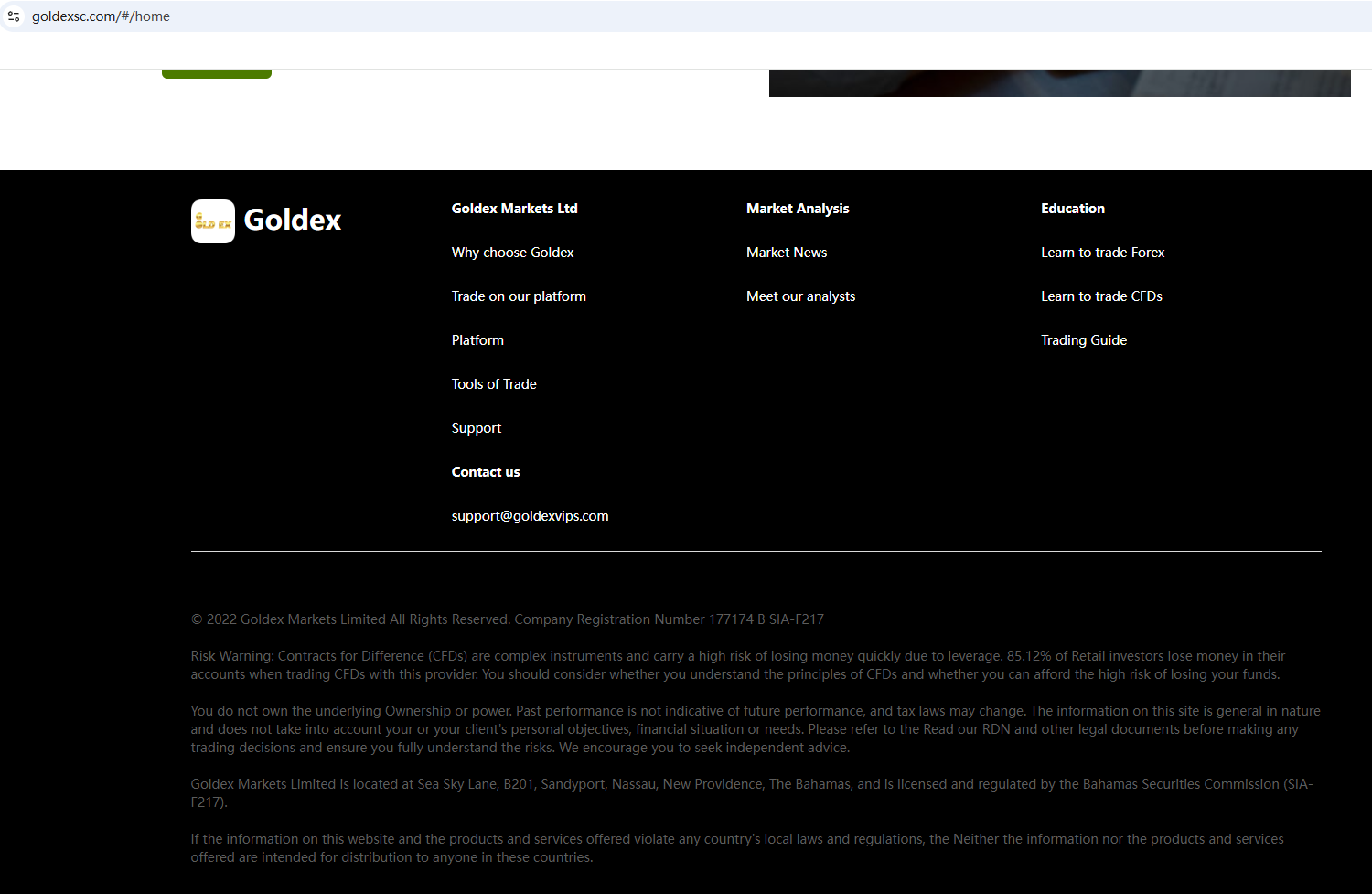Click the 2022 Goldex copyright notice line
Viewport: 1372px width, 894px height.
(x=508, y=619)
